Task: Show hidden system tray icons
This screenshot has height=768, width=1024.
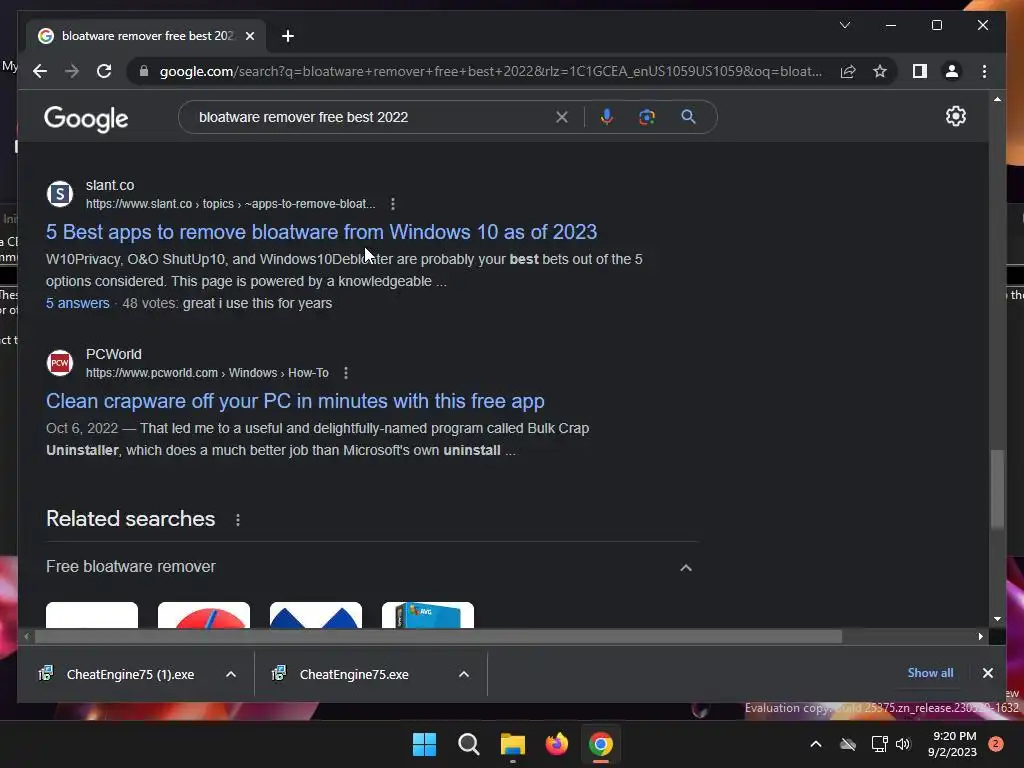Action: (x=816, y=744)
